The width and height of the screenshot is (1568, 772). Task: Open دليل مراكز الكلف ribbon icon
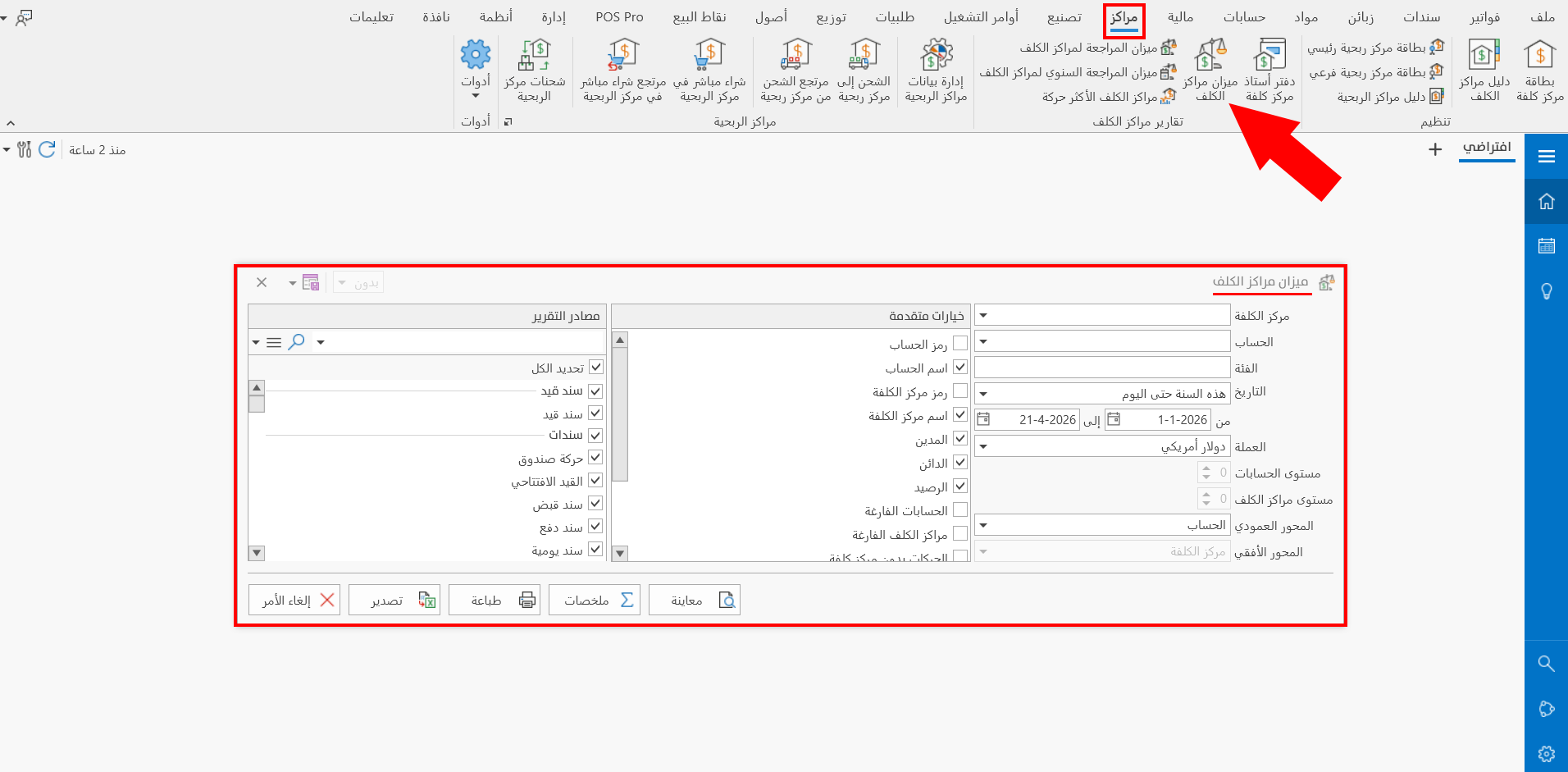click(x=1484, y=71)
